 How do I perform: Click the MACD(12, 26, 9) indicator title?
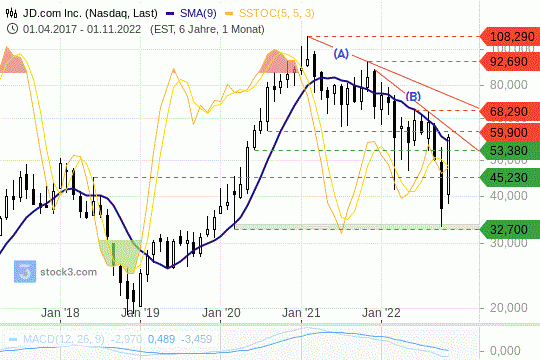tap(64, 339)
